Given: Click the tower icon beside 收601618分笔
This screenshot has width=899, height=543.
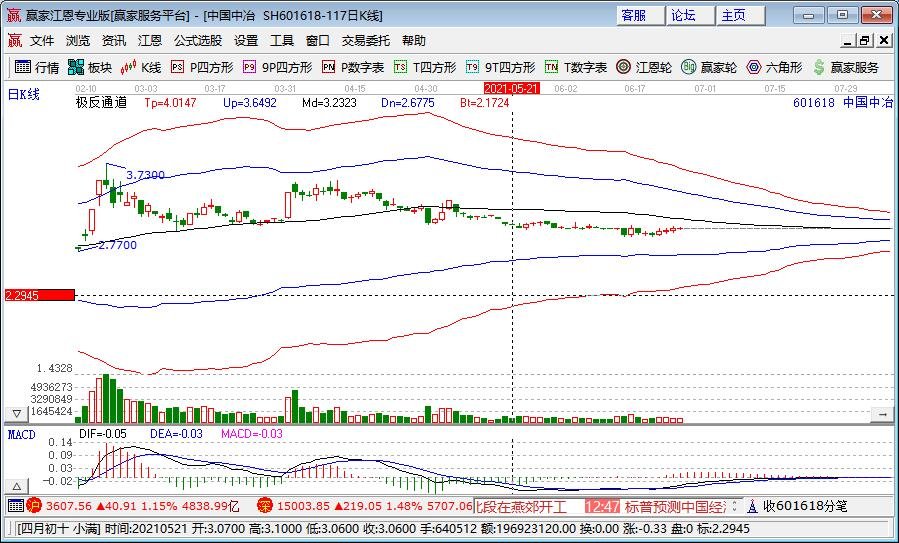Looking at the screenshot, I should [x=752, y=506].
